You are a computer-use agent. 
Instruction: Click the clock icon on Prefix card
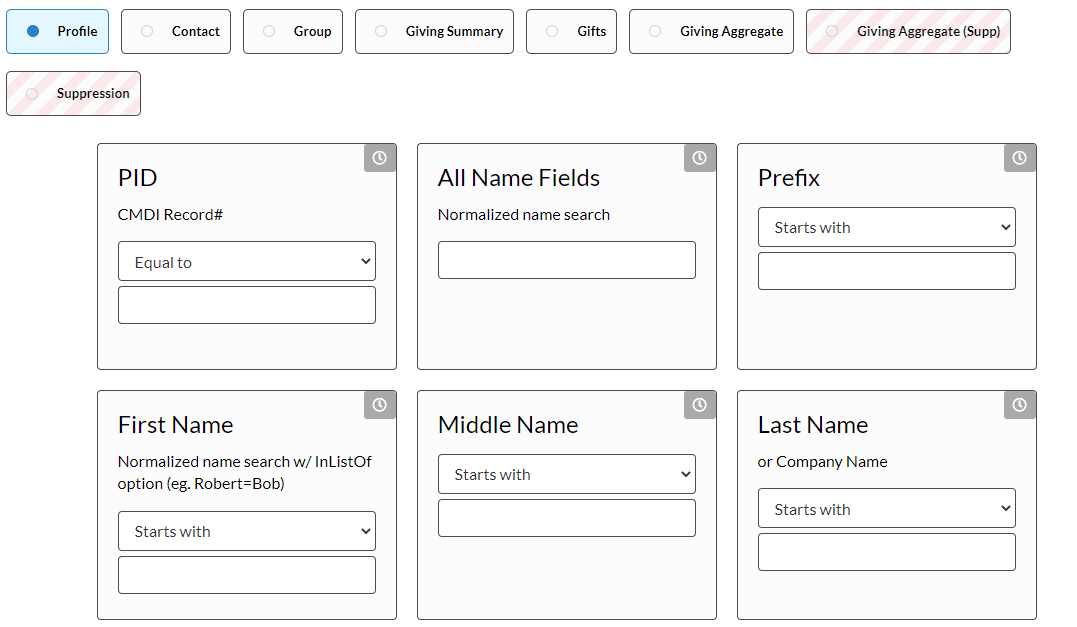click(x=1020, y=158)
